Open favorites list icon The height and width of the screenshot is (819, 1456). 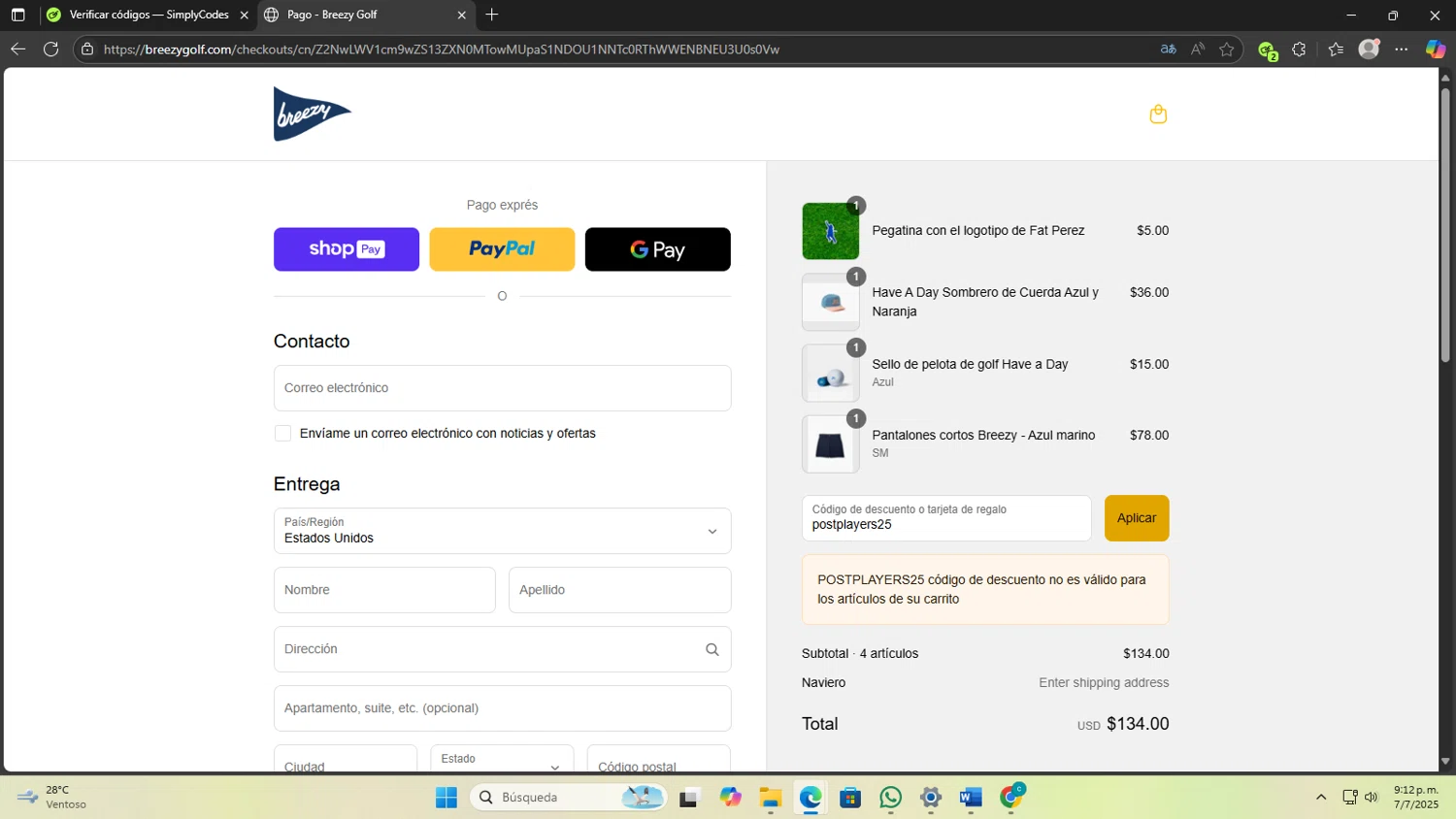coord(1336,49)
